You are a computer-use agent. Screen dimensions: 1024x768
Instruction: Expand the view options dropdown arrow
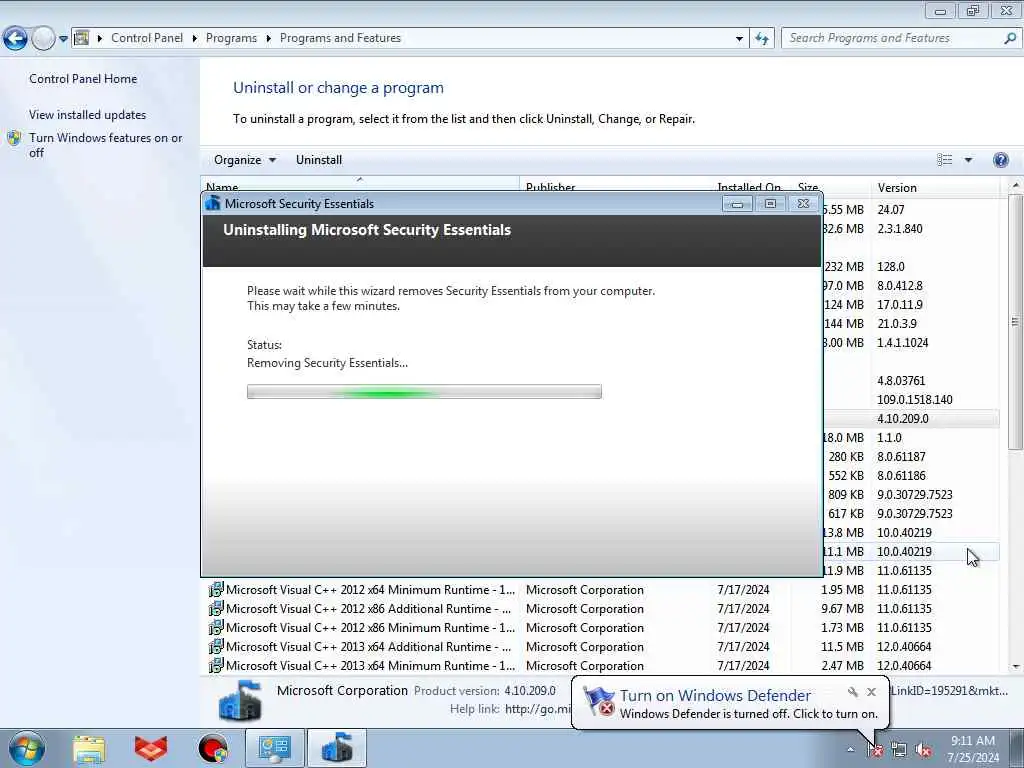coord(968,160)
